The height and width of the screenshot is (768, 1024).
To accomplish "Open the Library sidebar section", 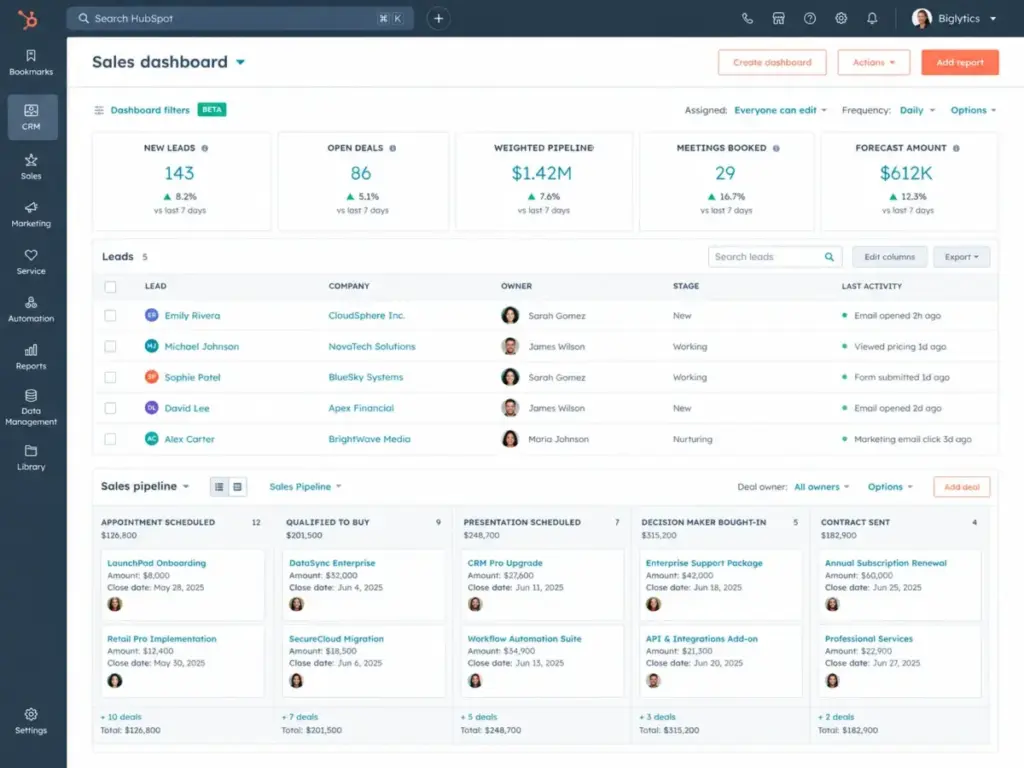I will coord(31,458).
